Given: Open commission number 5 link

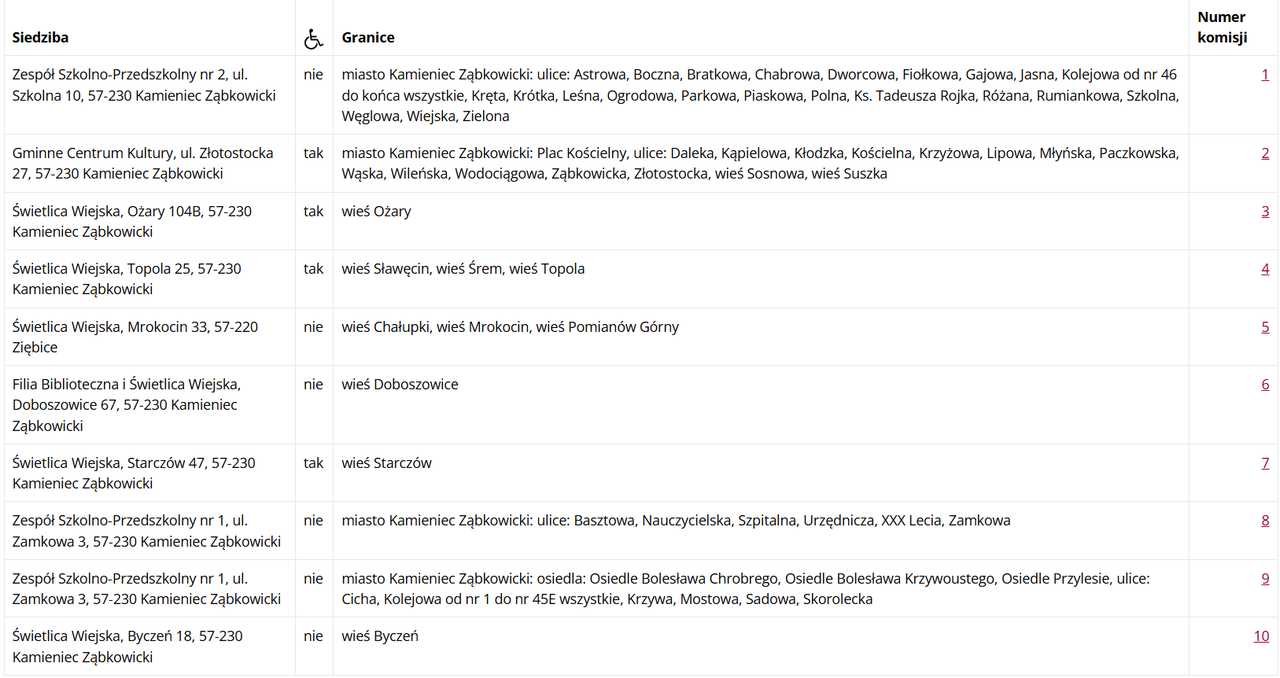Looking at the screenshot, I should point(1265,327).
